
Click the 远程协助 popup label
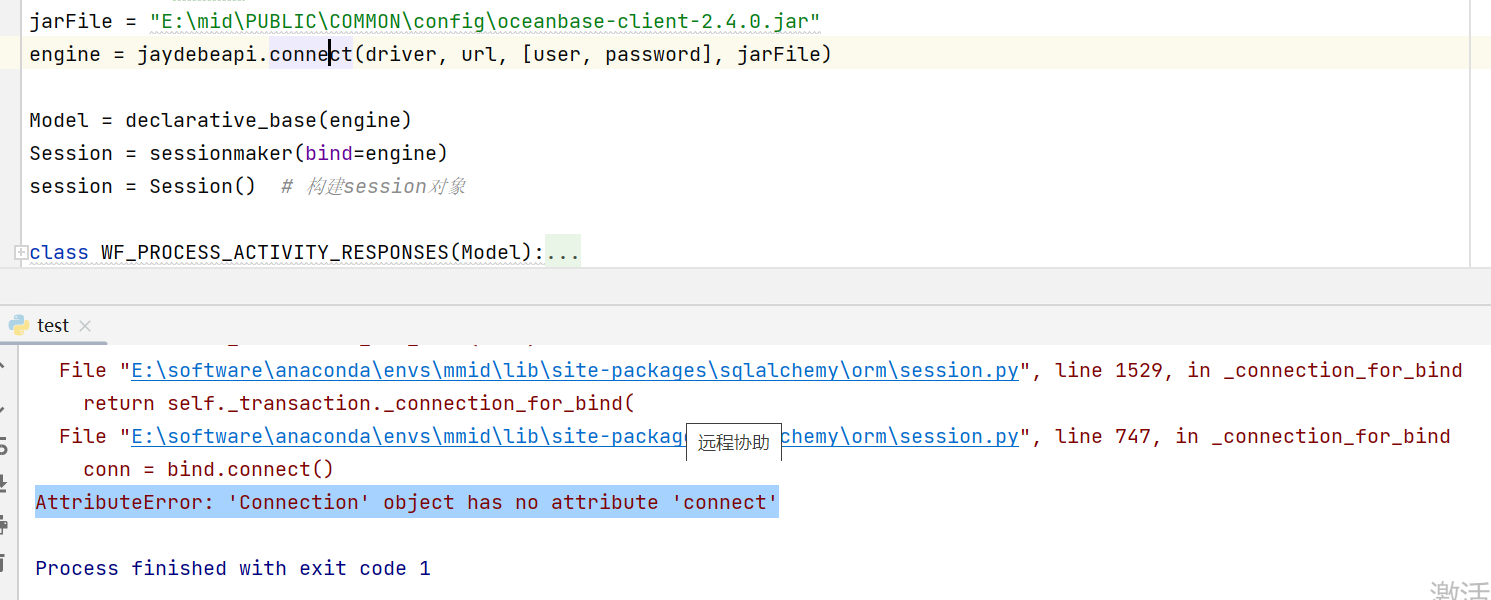coord(733,441)
